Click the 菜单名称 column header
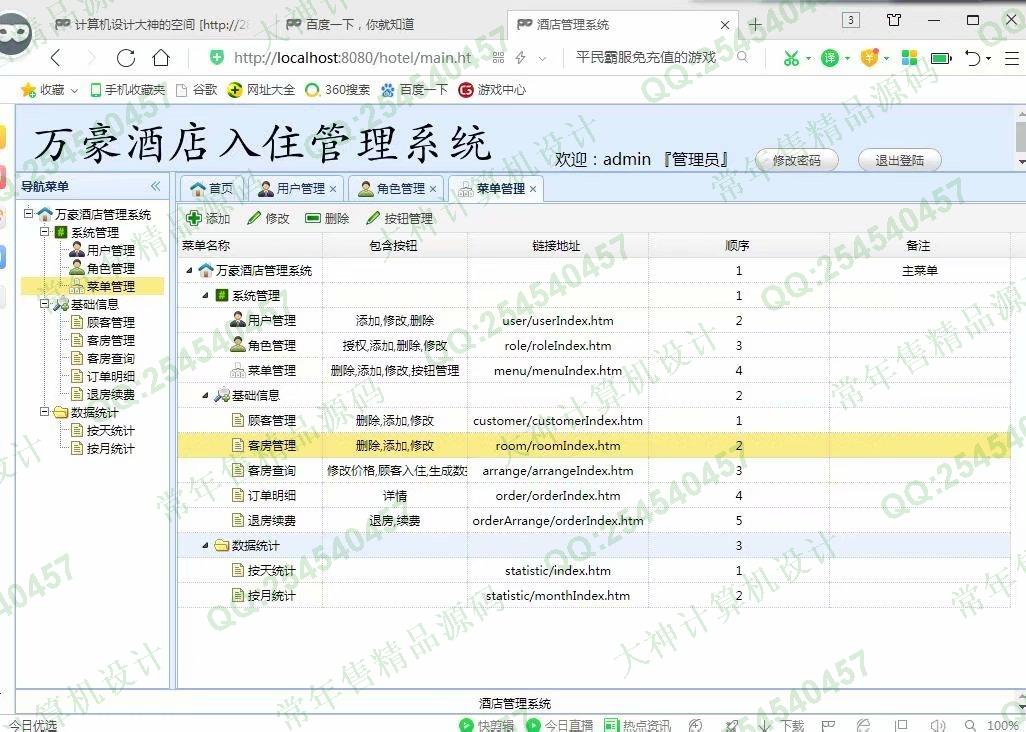1026x732 pixels. (x=250, y=246)
